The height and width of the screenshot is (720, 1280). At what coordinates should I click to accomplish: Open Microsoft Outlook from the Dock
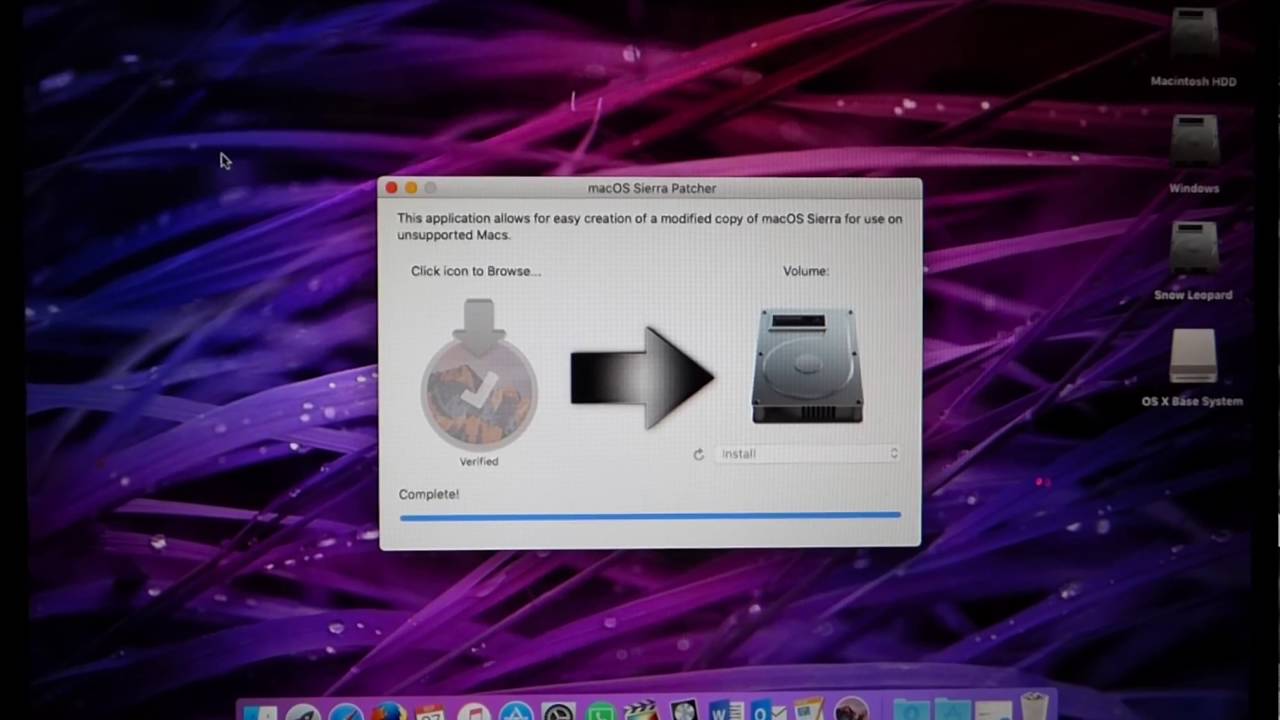point(769,709)
